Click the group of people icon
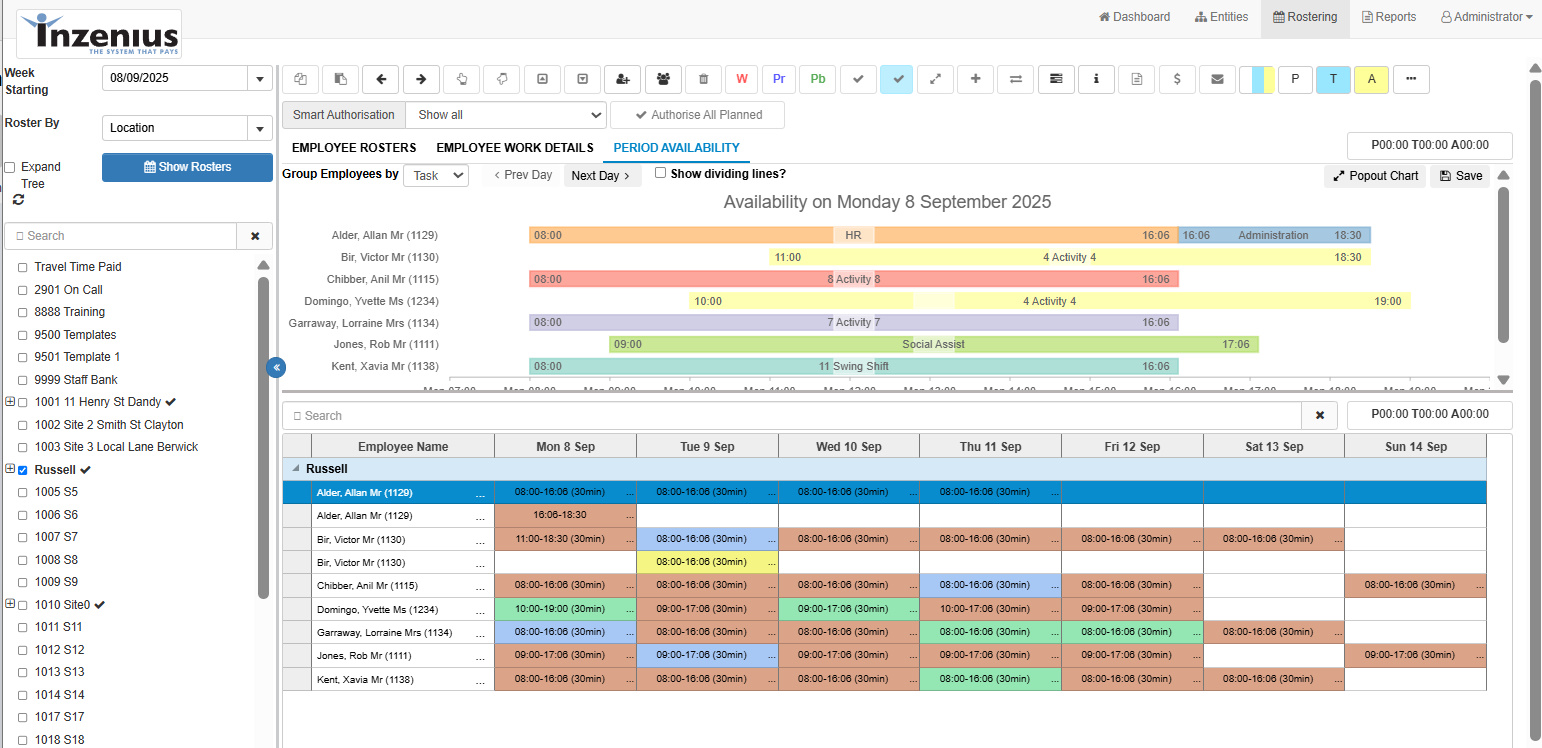 [x=663, y=79]
